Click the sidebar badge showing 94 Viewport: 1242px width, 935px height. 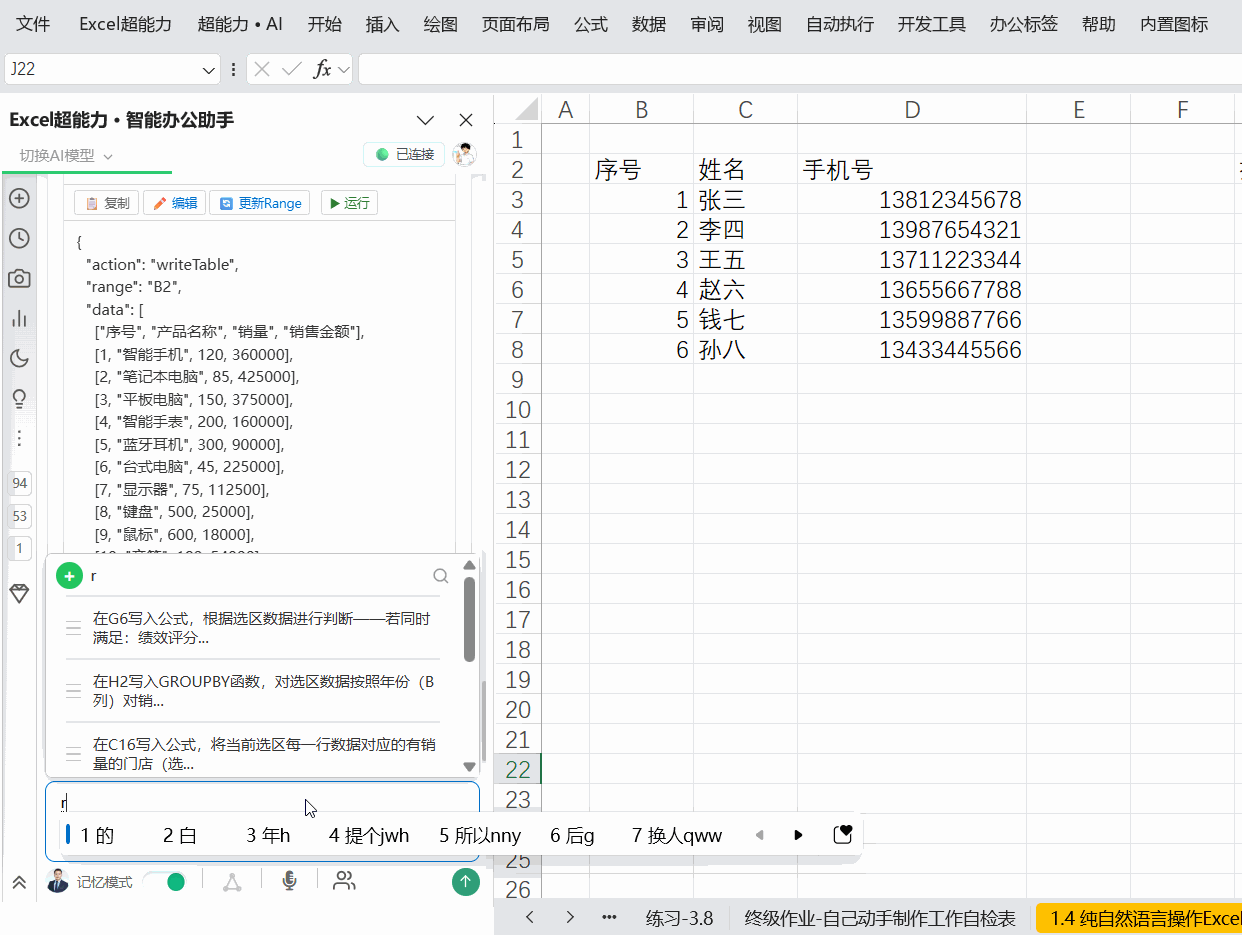[x=20, y=483]
